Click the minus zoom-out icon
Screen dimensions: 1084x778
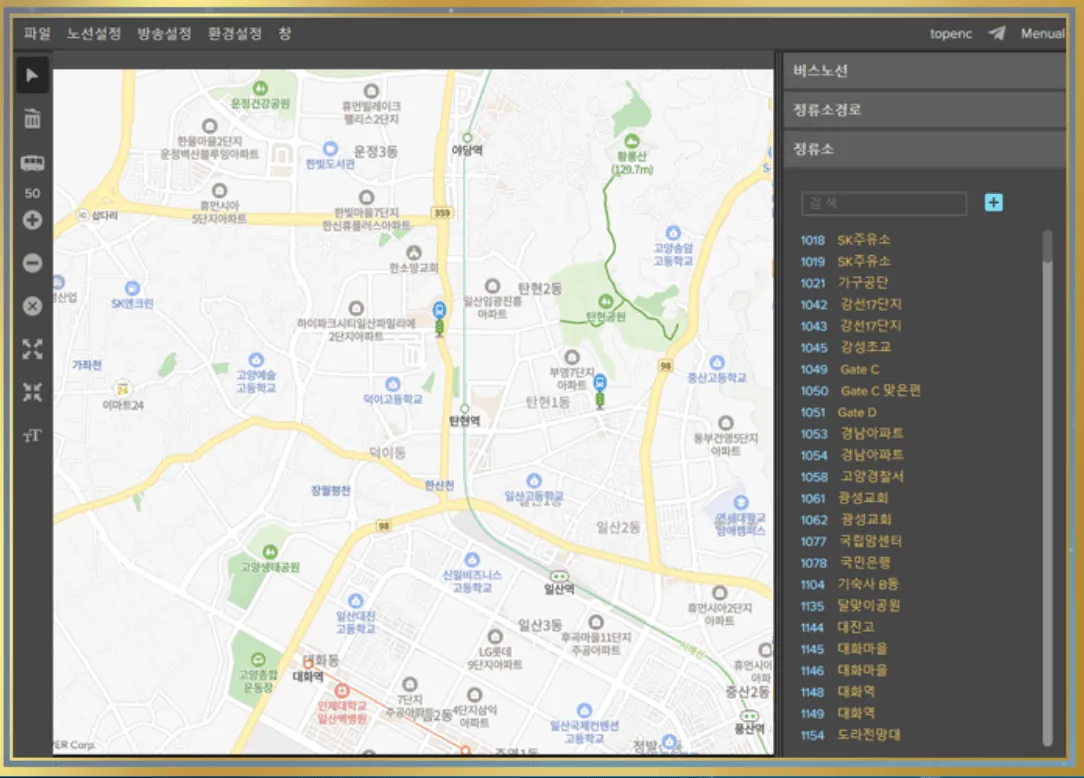click(x=31, y=262)
